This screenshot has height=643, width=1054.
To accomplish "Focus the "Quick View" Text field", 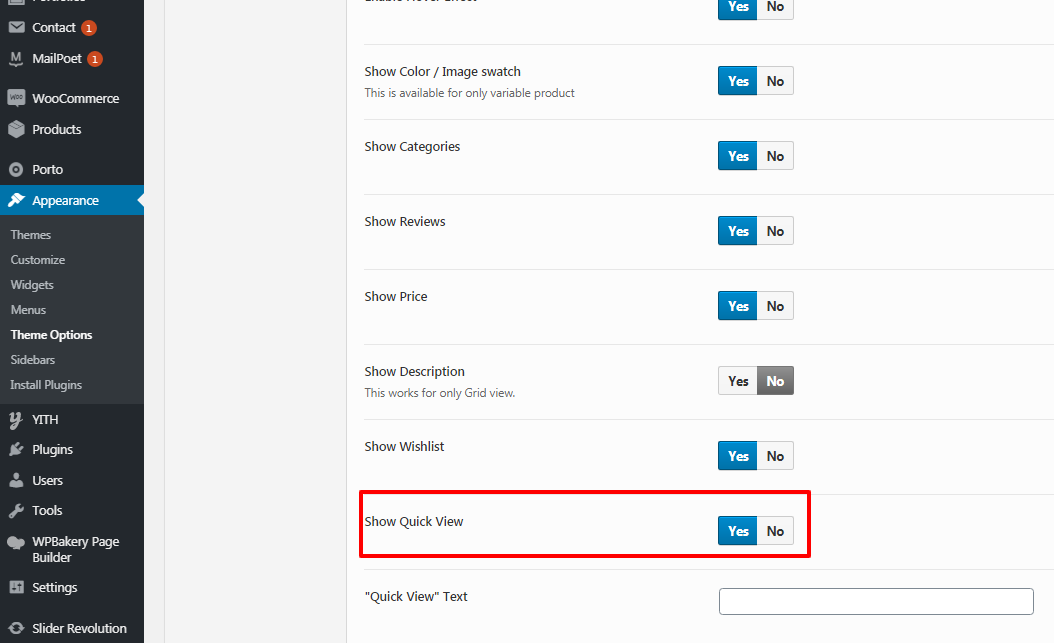I will pyautogui.click(x=876, y=601).
